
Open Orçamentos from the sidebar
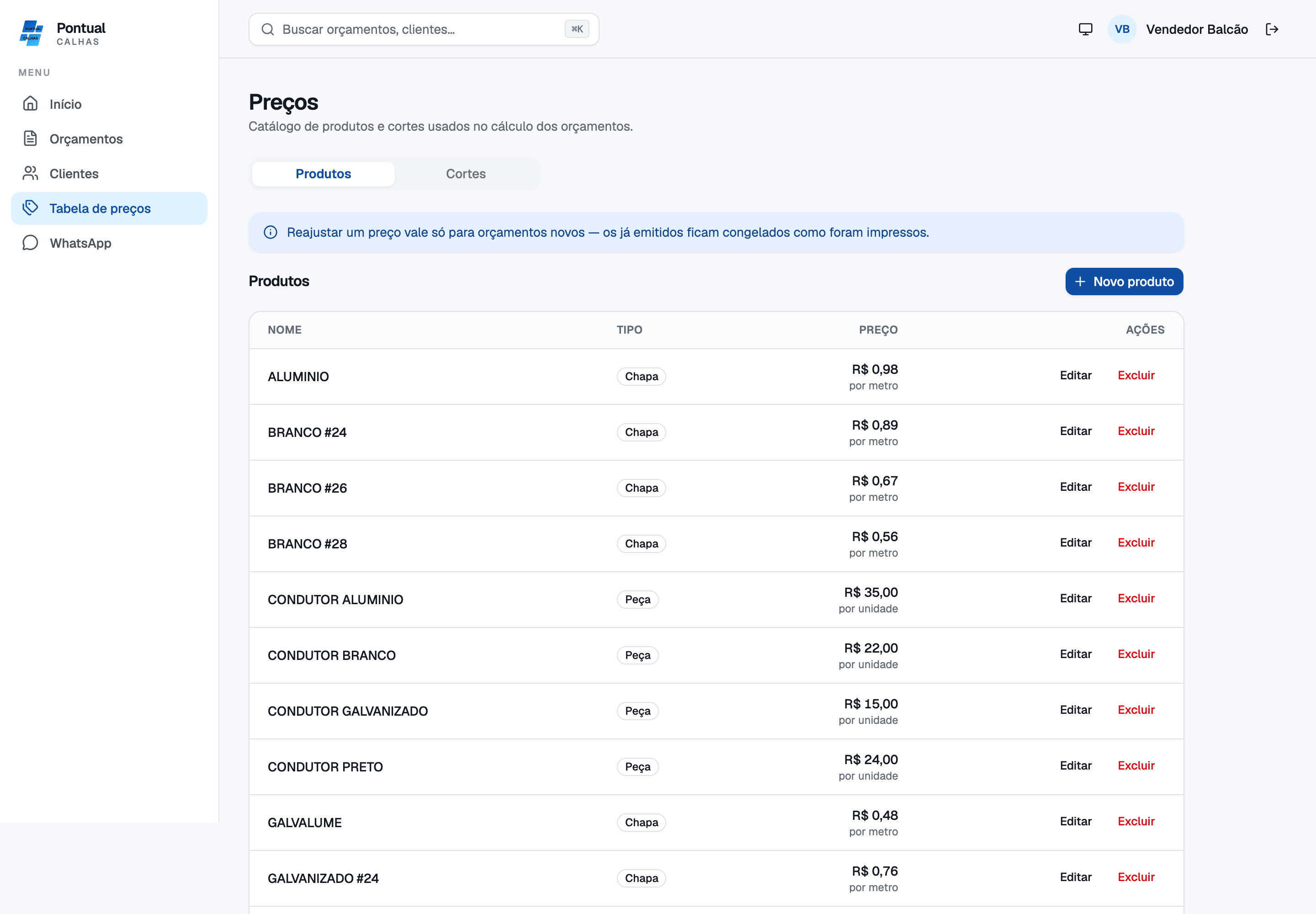pyautogui.click(x=109, y=139)
